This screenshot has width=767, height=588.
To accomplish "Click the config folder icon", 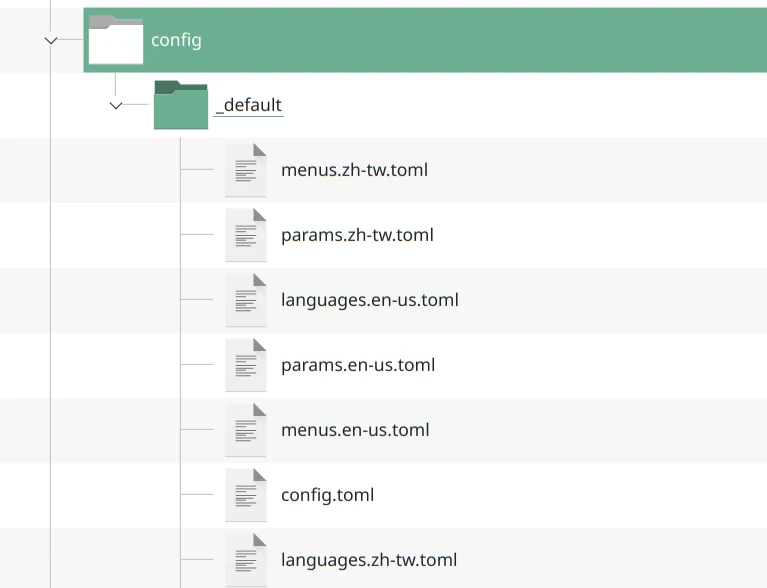I will click(116, 40).
